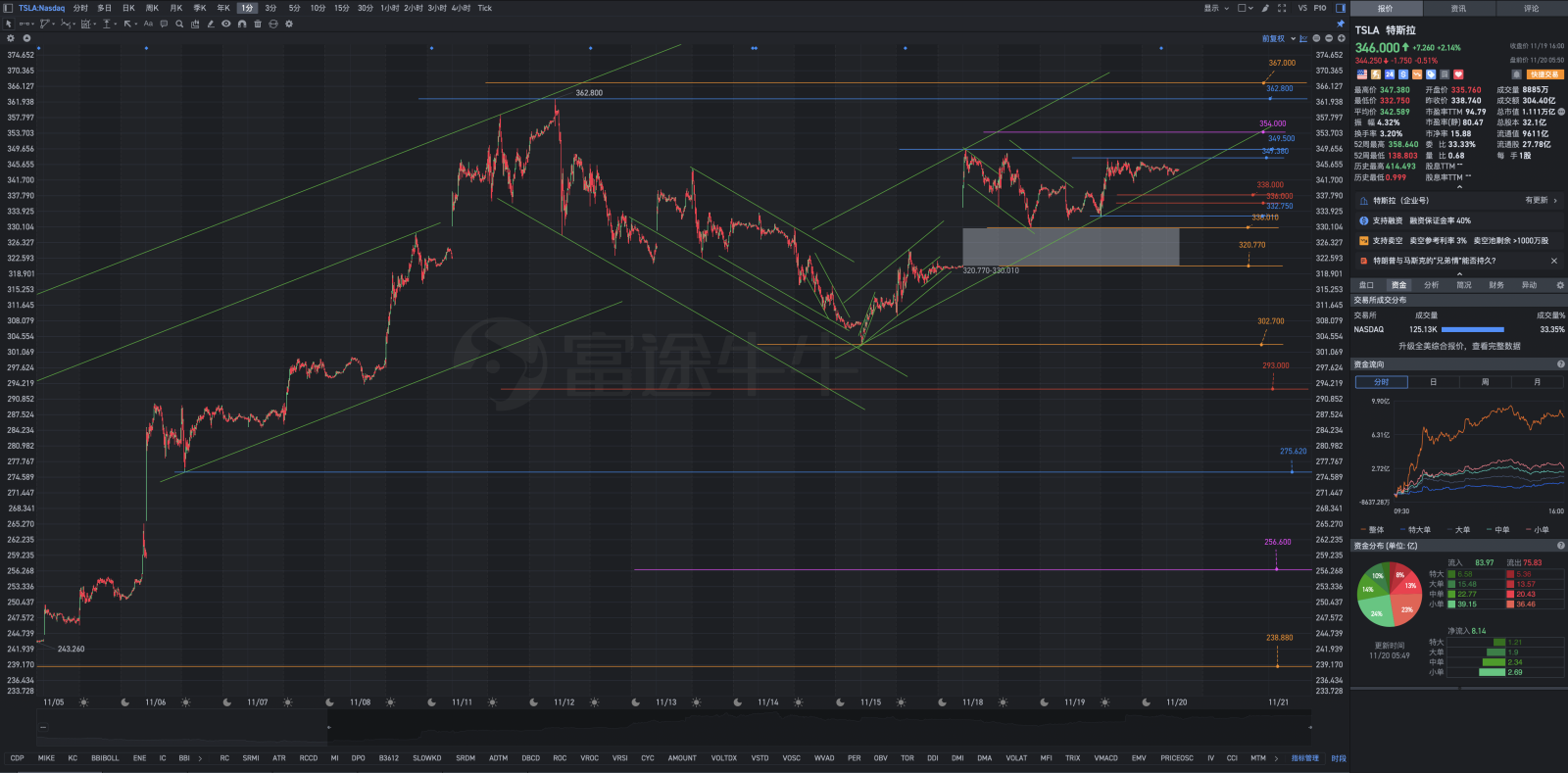Close the 特朗普与马斯克 news banner
This screenshot has height=773, width=1568.
tap(1554, 261)
